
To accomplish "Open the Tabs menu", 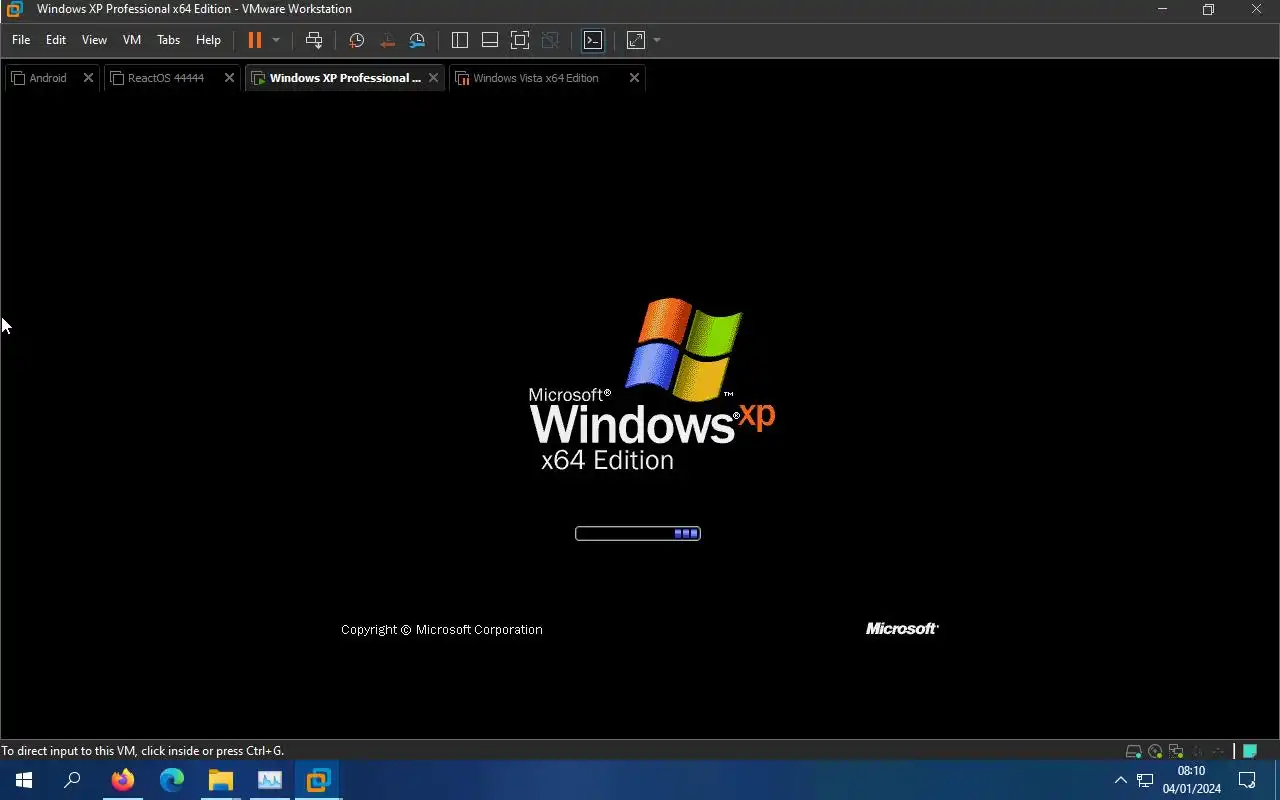I will click(168, 40).
